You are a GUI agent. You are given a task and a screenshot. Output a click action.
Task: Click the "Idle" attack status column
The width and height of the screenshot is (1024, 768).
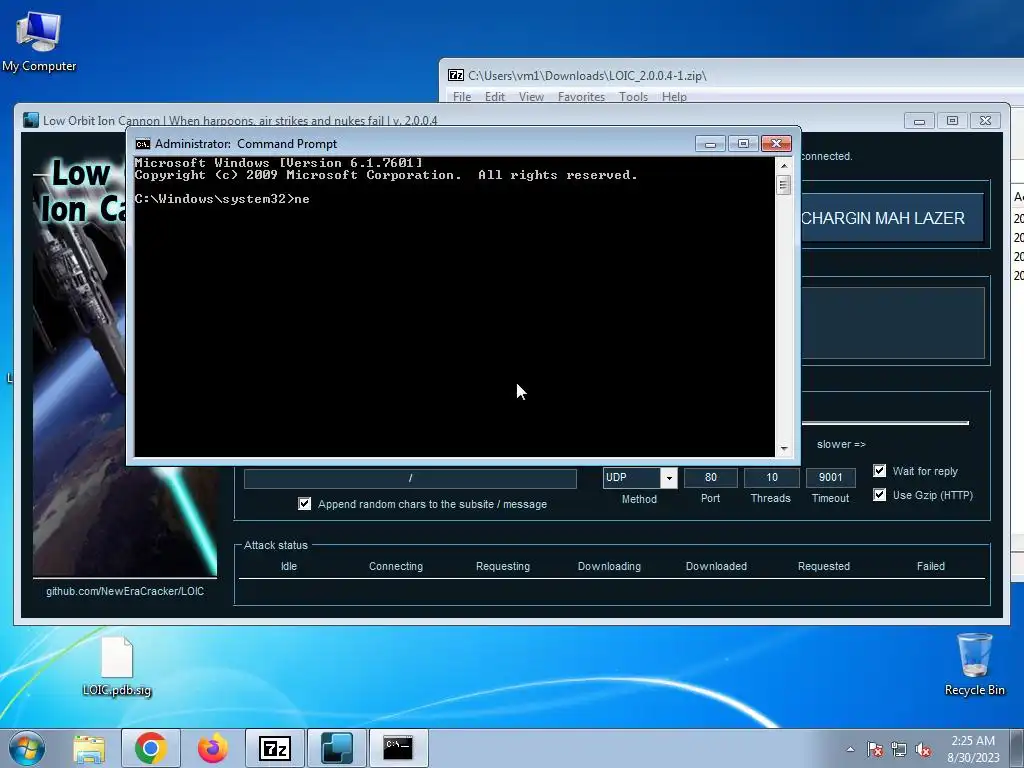[x=289, y=566]
